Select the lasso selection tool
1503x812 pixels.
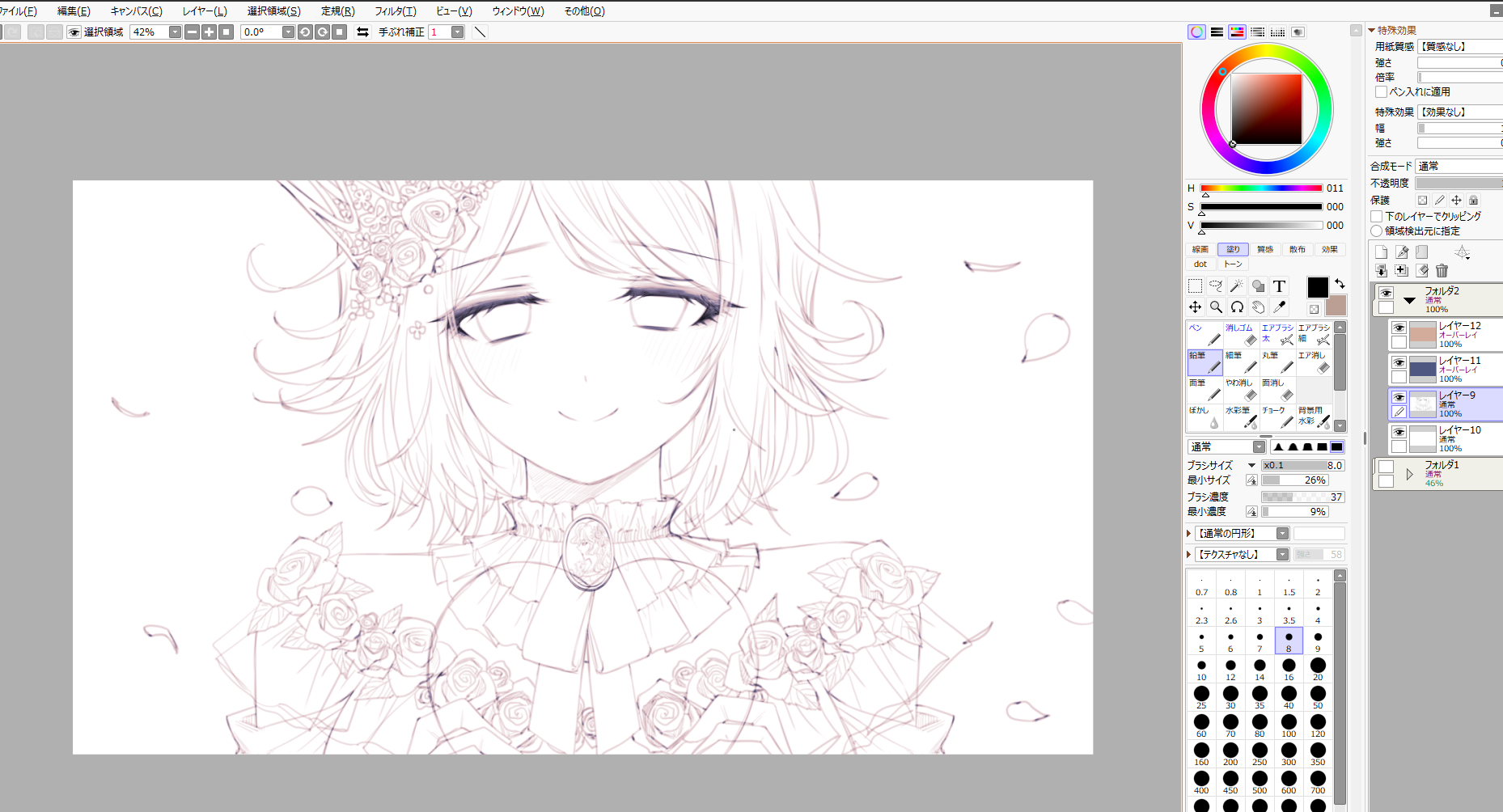coord(1216,285)
